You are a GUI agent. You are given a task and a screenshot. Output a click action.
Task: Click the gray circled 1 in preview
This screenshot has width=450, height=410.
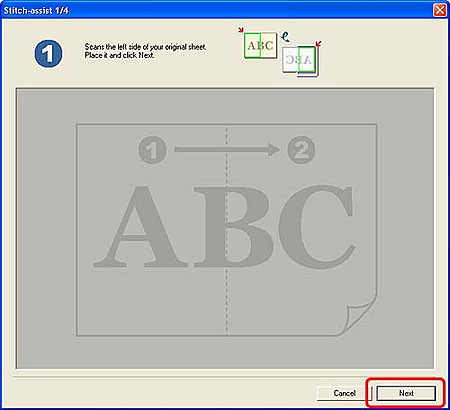point(153,149)
